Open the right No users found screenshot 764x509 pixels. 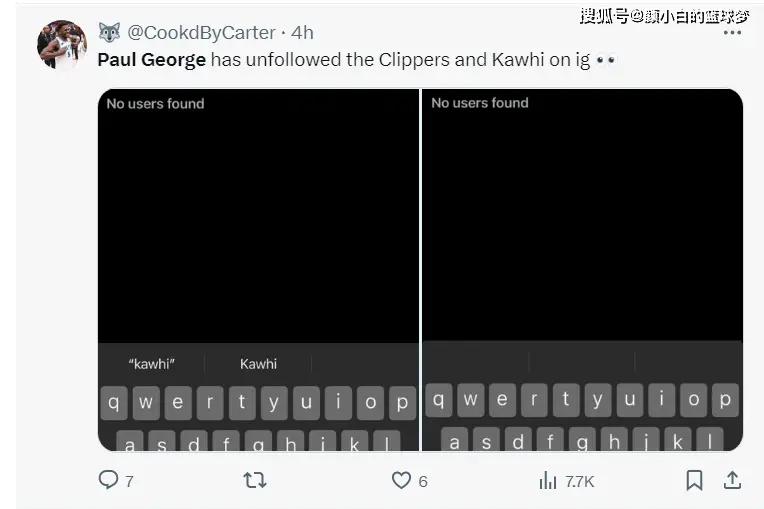pos(582,270)
